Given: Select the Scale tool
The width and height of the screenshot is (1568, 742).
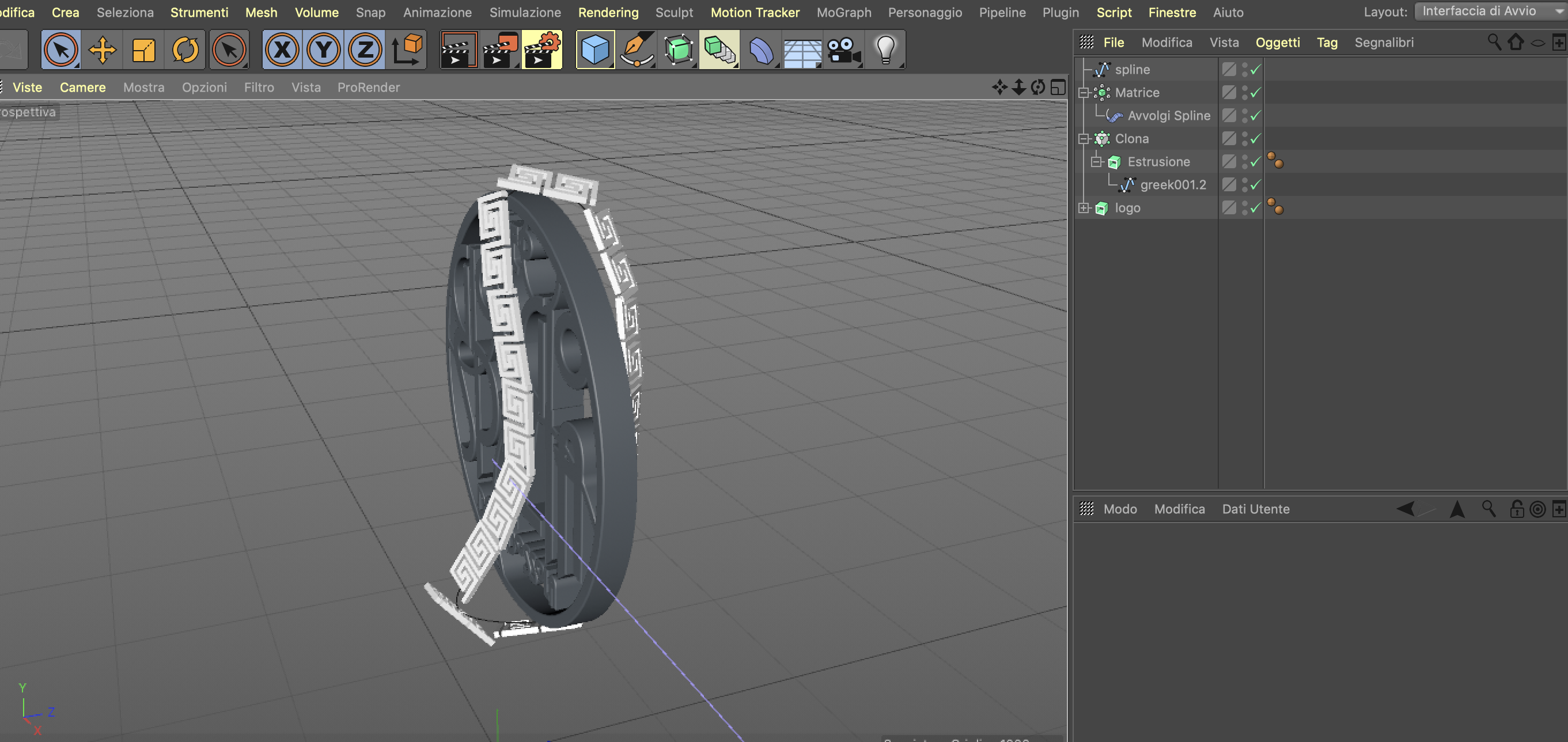Looking at the screenshot, I should pyautogui.click(x=143, y=50).
